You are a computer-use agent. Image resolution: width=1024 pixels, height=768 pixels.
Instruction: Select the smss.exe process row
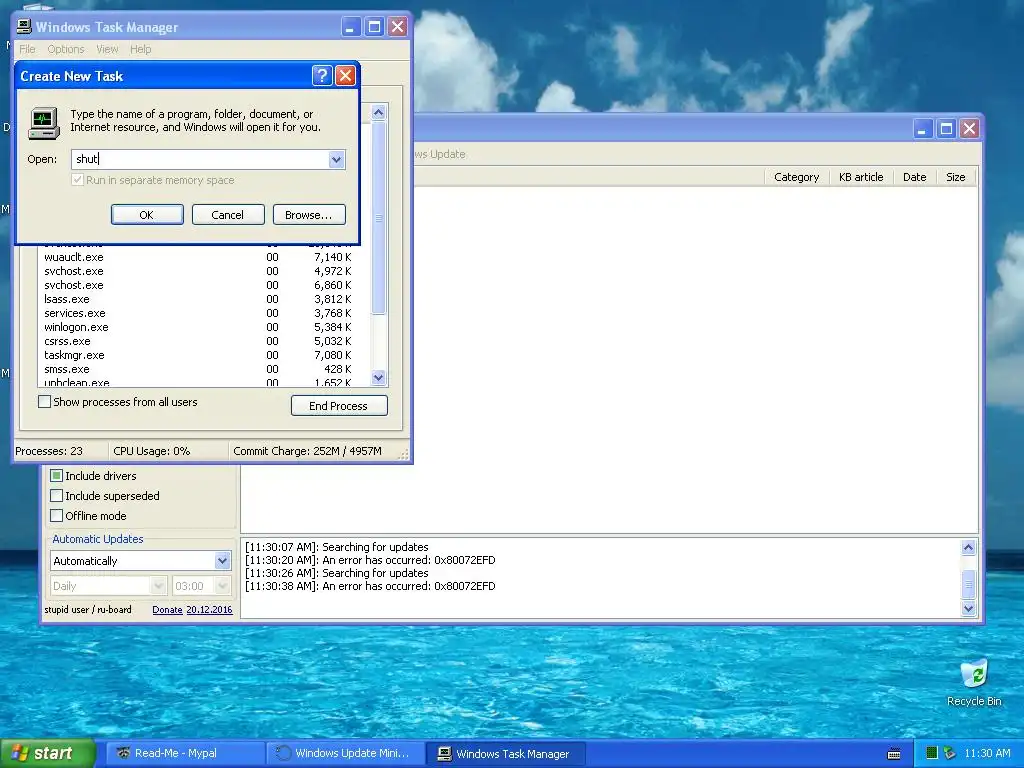(x=204, y=369)
